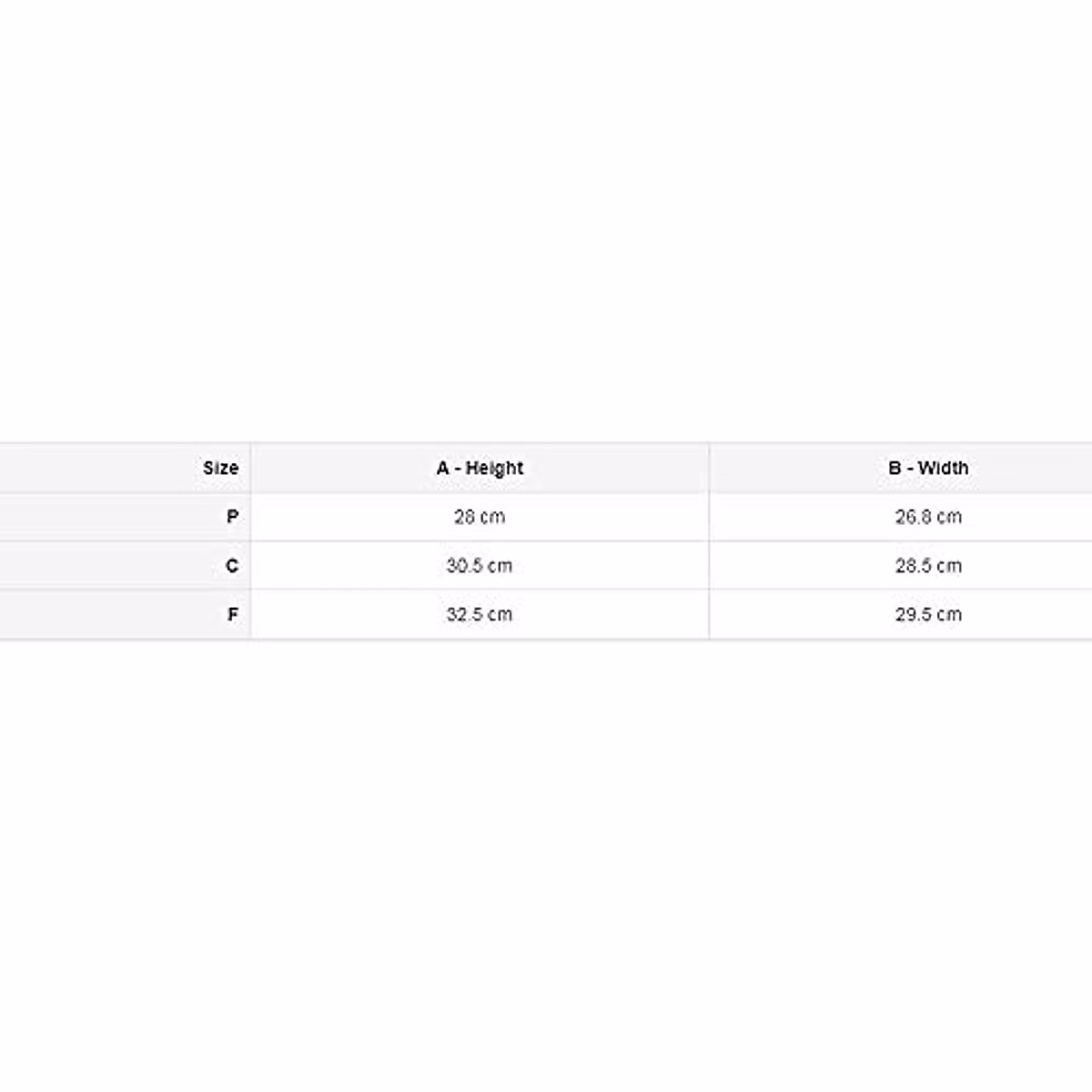The width and height of the screenshot is (1092, 1092).
Task: Click the 26.8 cm width value
Action: tap(928, 517)
